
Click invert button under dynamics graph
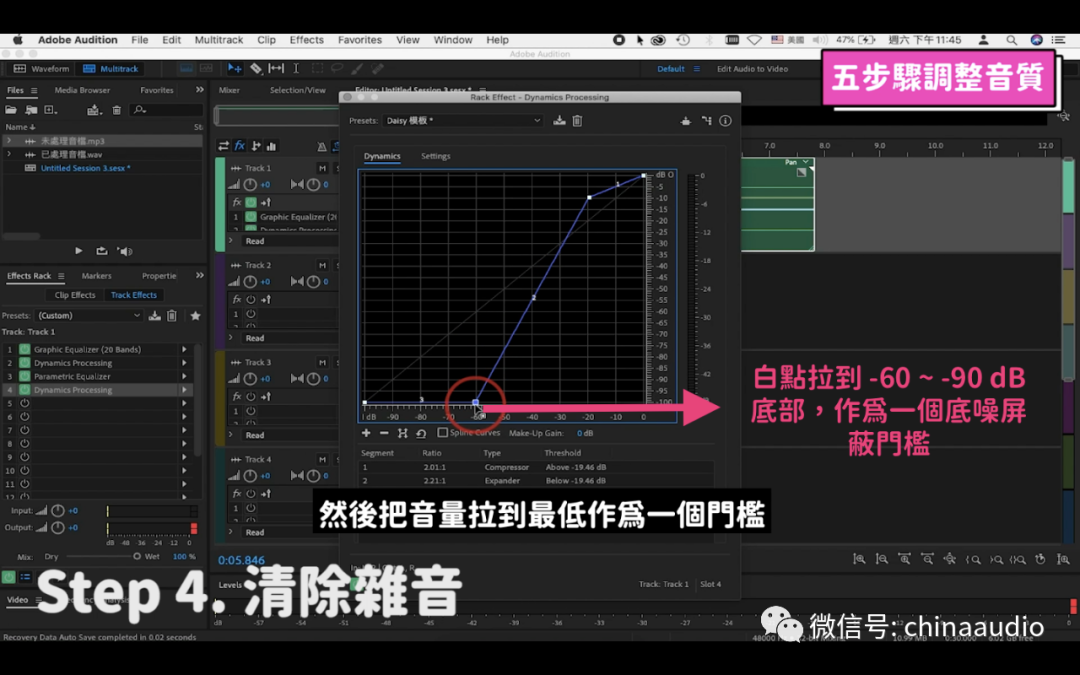pyautogui.click(x=403, y=433)
